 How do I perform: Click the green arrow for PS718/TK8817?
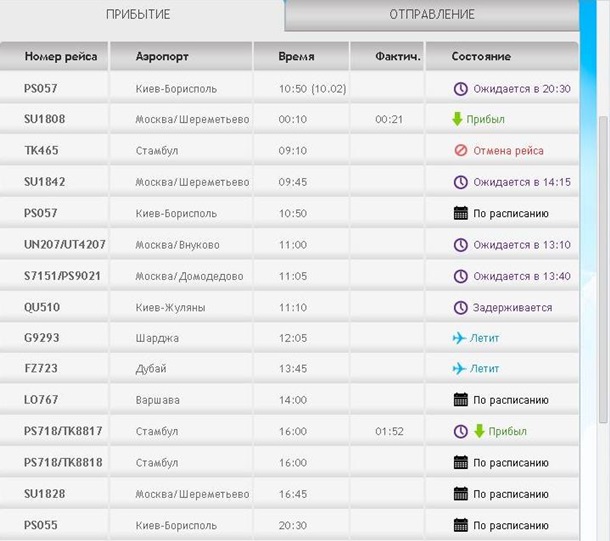[479, 431]
